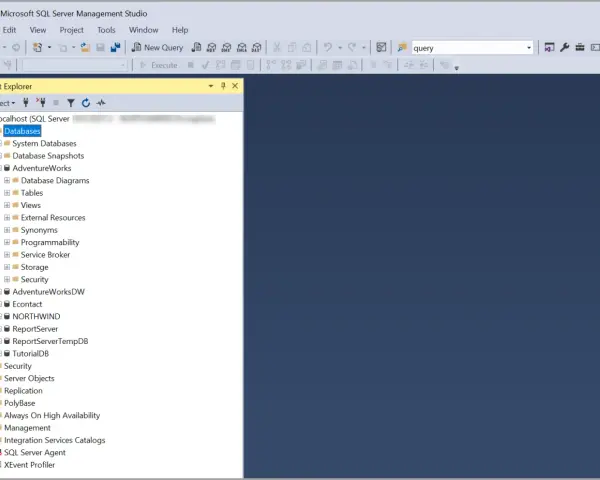
Task: Open the Toolbox icon
Action: coord(580,47)
